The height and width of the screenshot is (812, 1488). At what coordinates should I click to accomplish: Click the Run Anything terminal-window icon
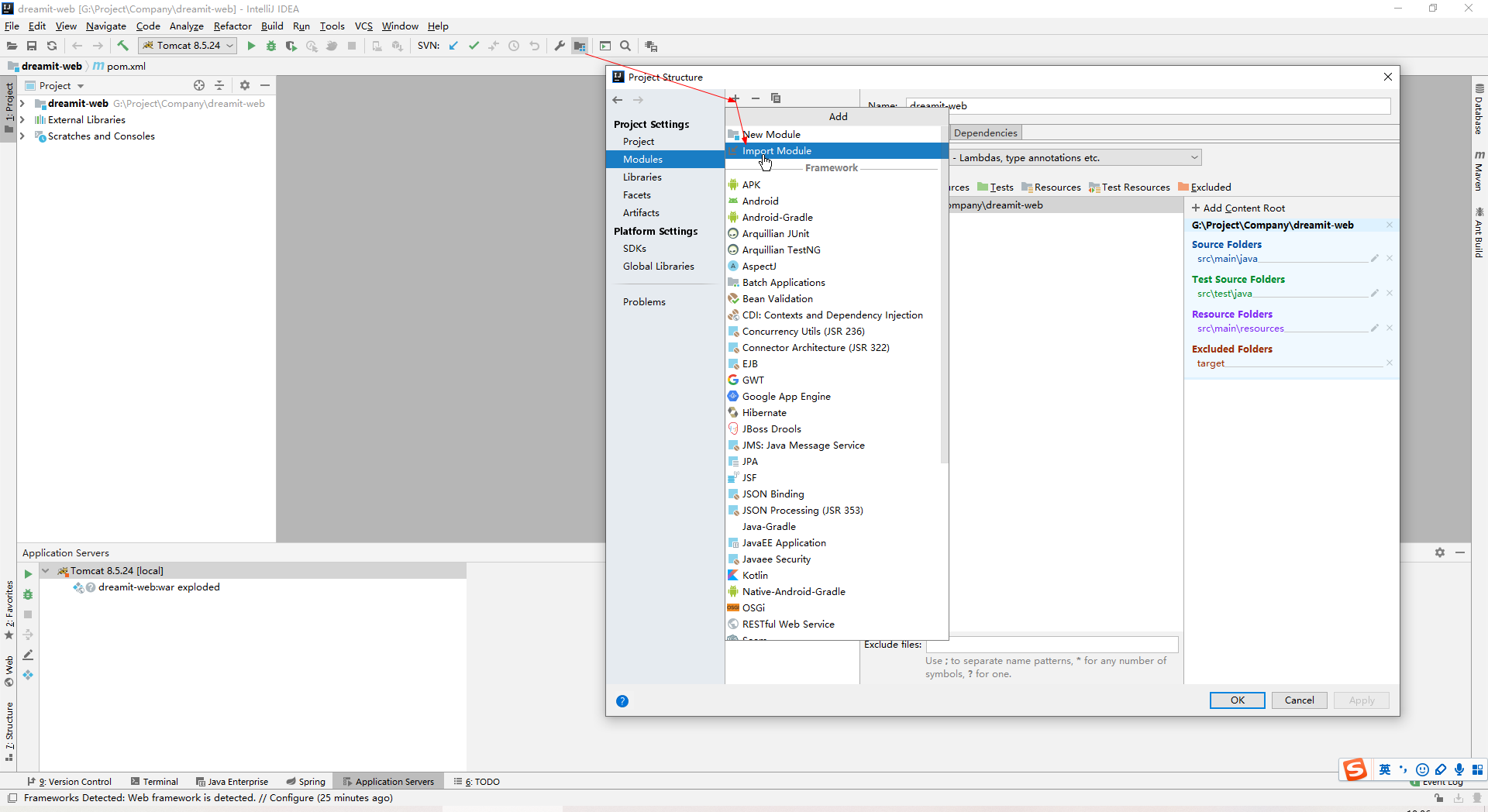pos(605,46)
